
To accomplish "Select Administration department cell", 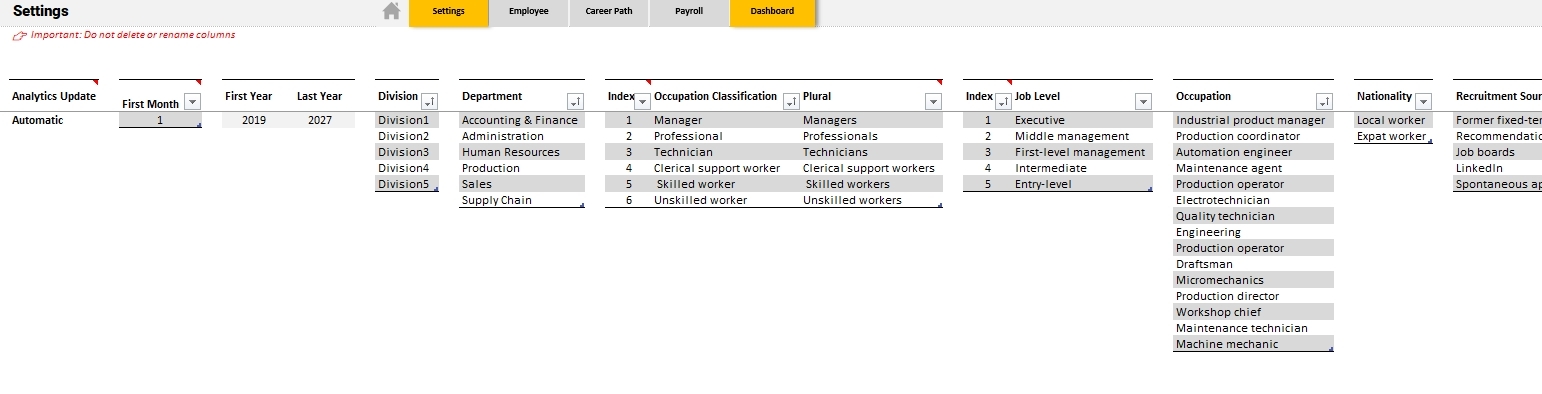I will pyautogui.click(x=522, y=136).
